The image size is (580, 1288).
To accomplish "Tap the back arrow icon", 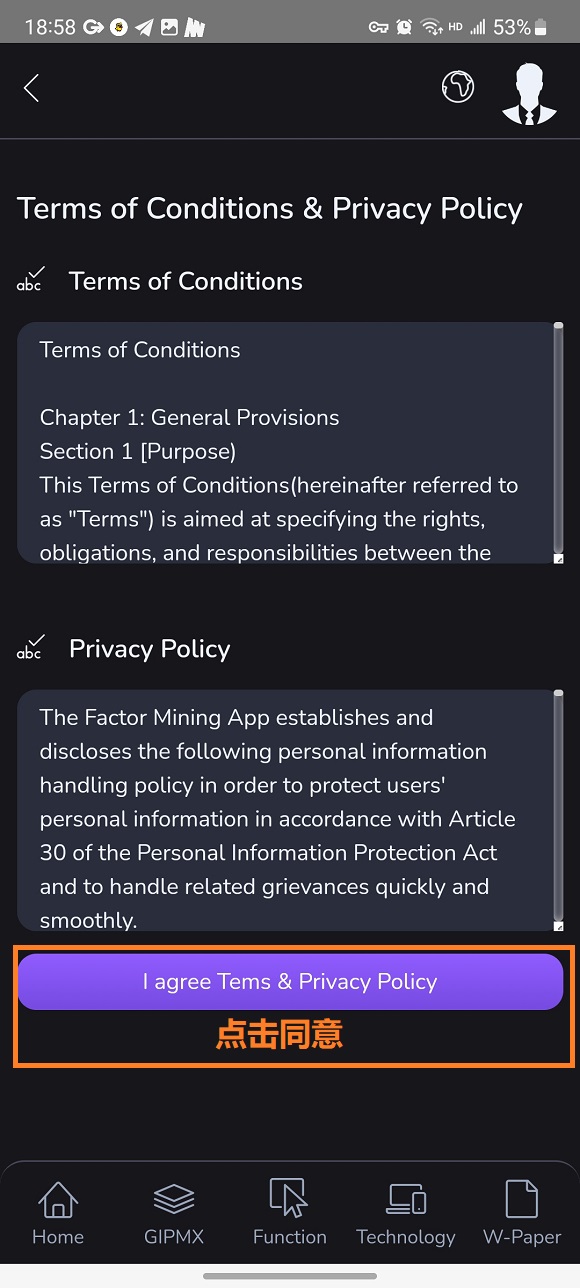I will click(31, 88).
